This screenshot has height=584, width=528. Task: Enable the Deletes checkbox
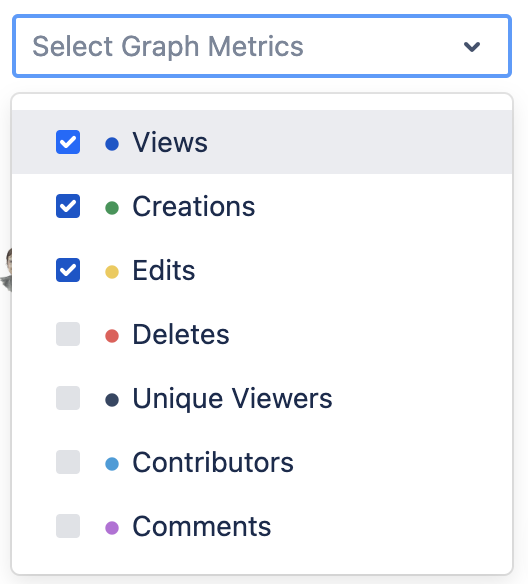[68, 334]
